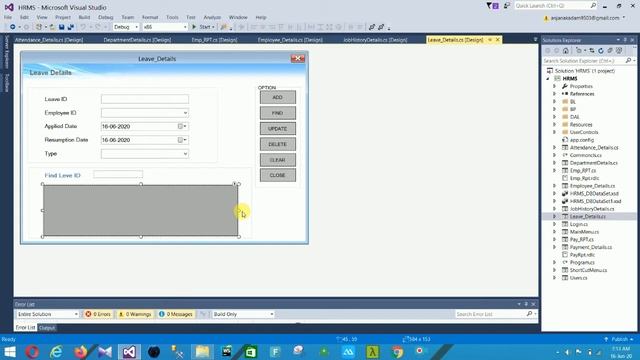Click the Publish status bar button
640x360 pixels.
pyautogui.click(x=619, y=339)
